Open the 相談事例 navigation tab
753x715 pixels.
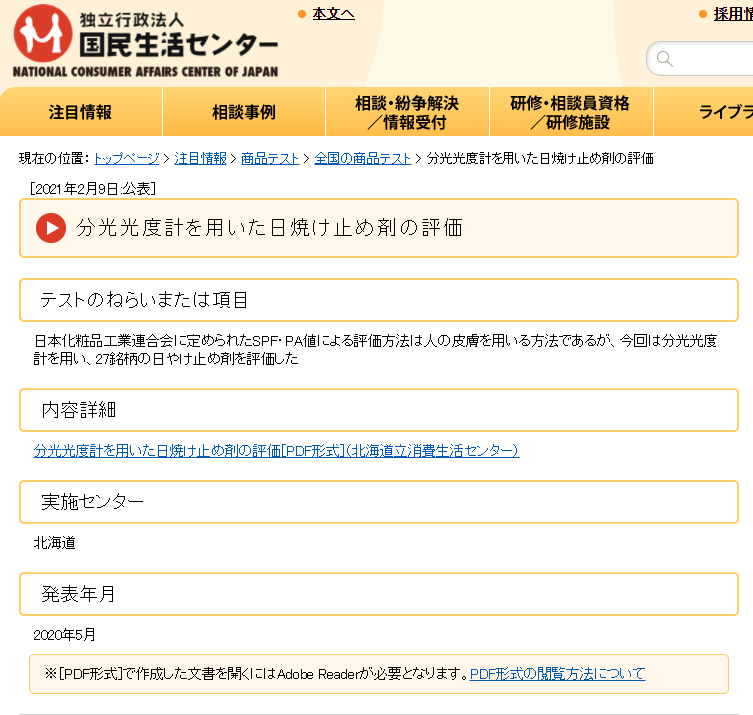(x=244, y=112)
